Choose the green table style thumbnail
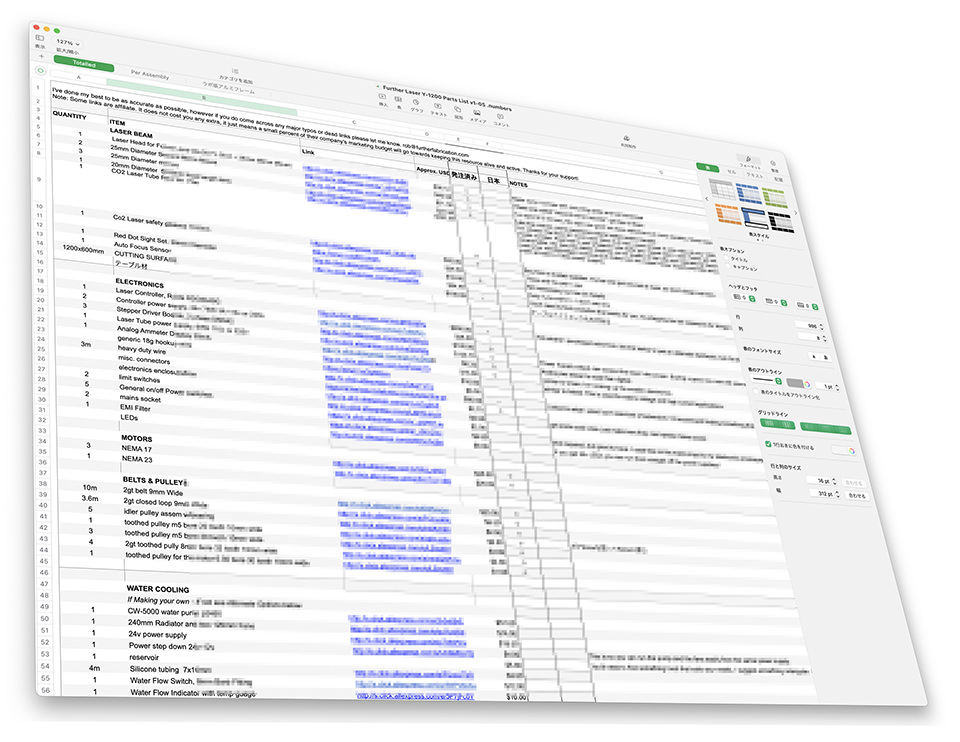Image resolution: width=960 pixels, height=742 pixels. (774, 198)
